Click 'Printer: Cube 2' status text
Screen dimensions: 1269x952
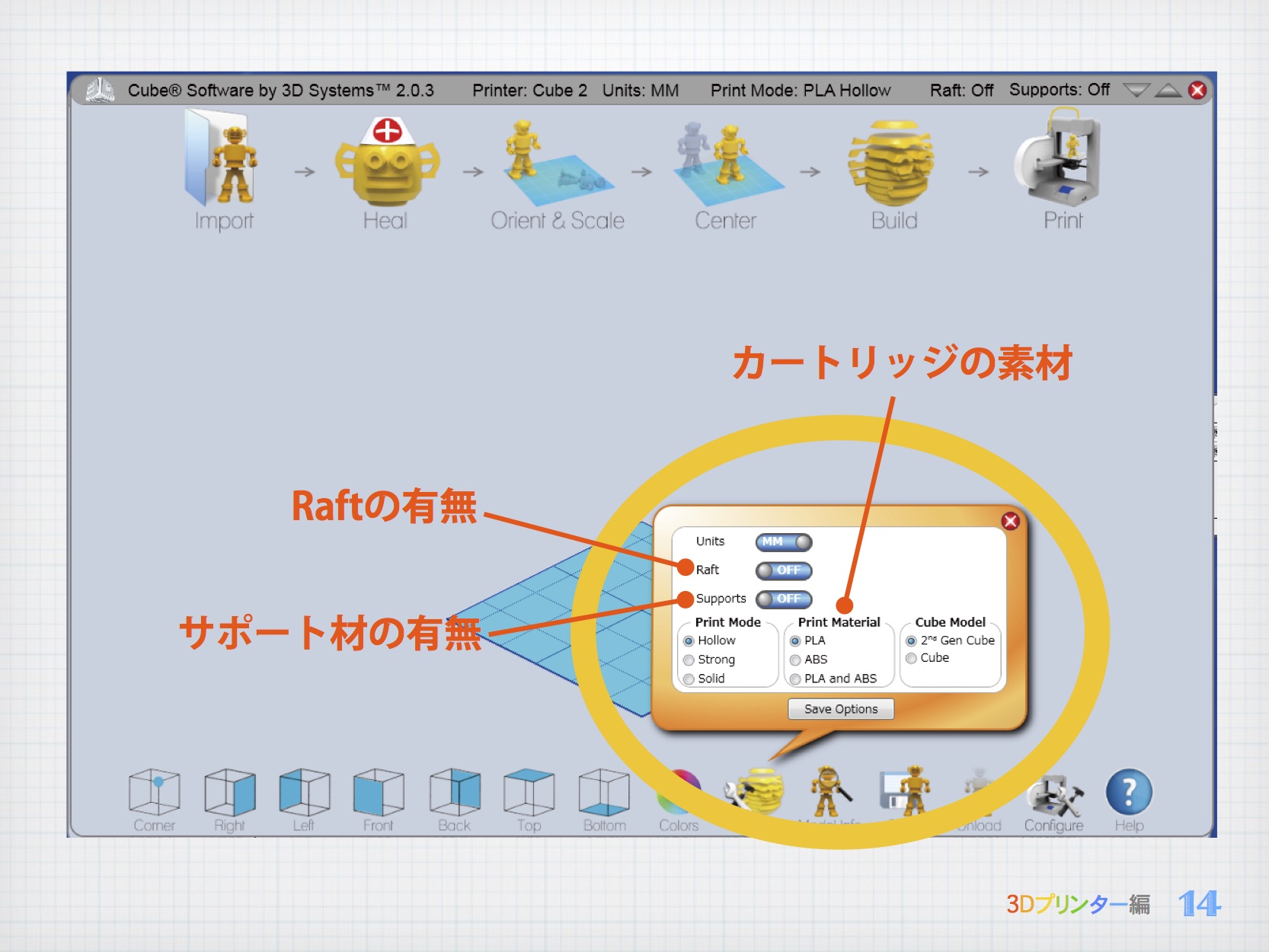529,91
